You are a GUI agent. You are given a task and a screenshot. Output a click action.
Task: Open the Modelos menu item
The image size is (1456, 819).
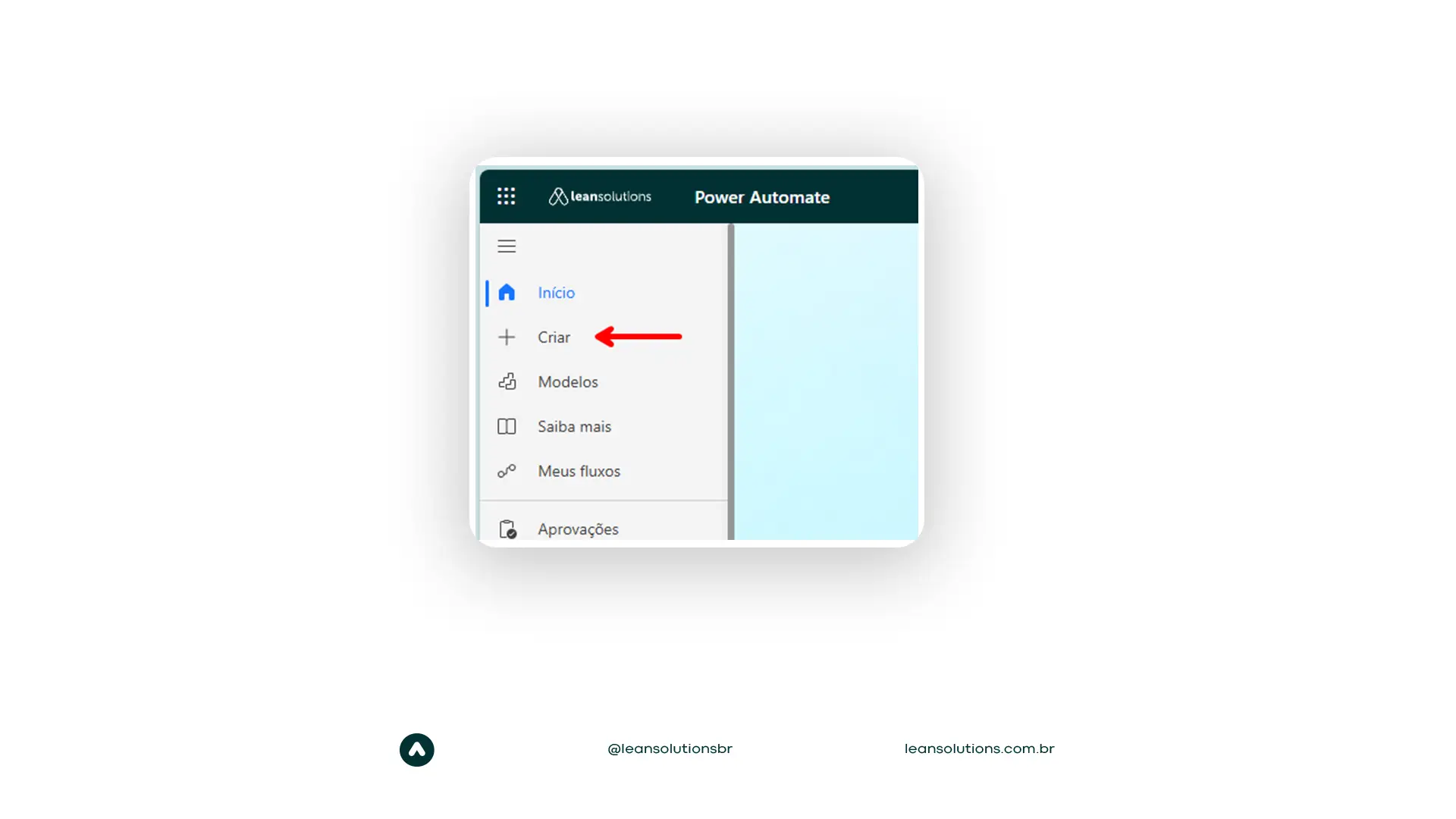click(x=567, y=381)
